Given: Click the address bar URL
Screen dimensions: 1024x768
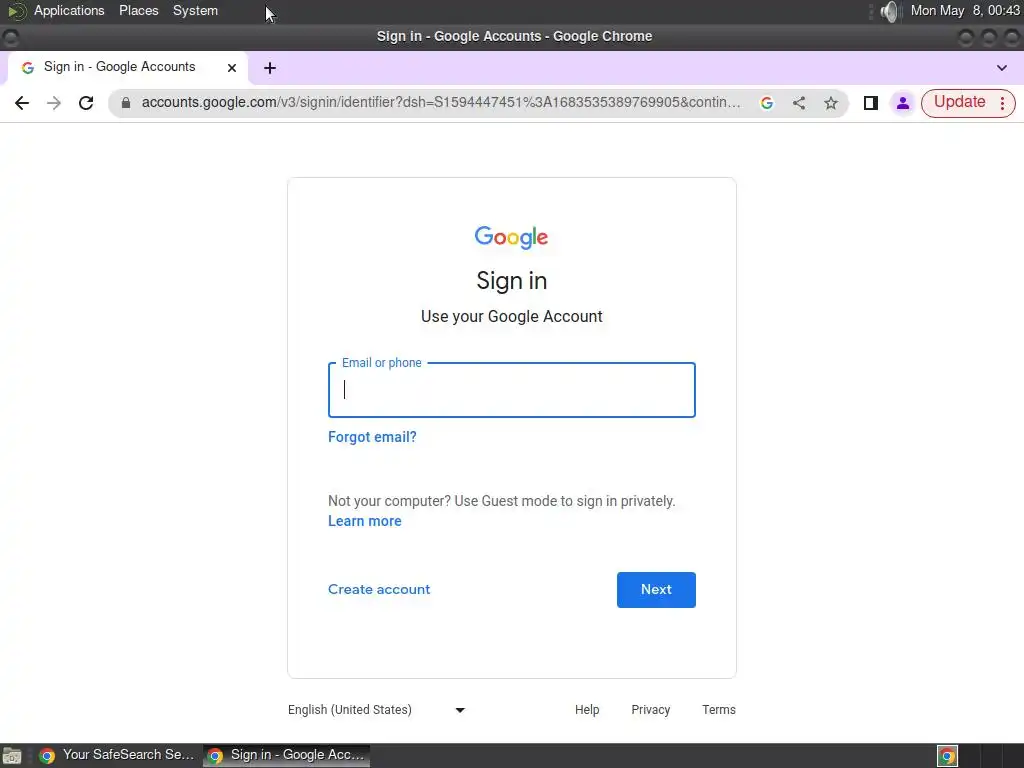Looking at the screenshot, I should [441, 103].
